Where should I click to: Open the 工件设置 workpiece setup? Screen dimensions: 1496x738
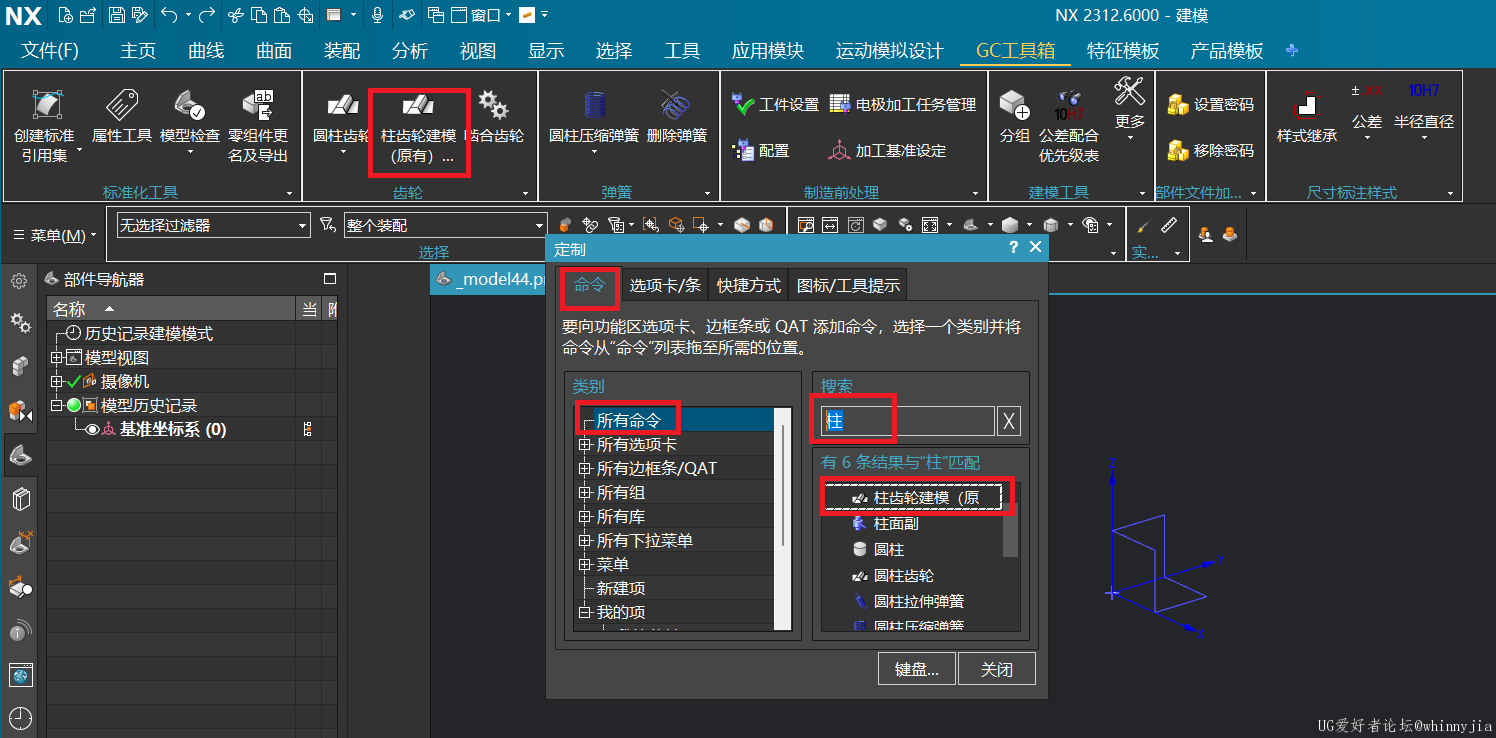coord(775,104)
